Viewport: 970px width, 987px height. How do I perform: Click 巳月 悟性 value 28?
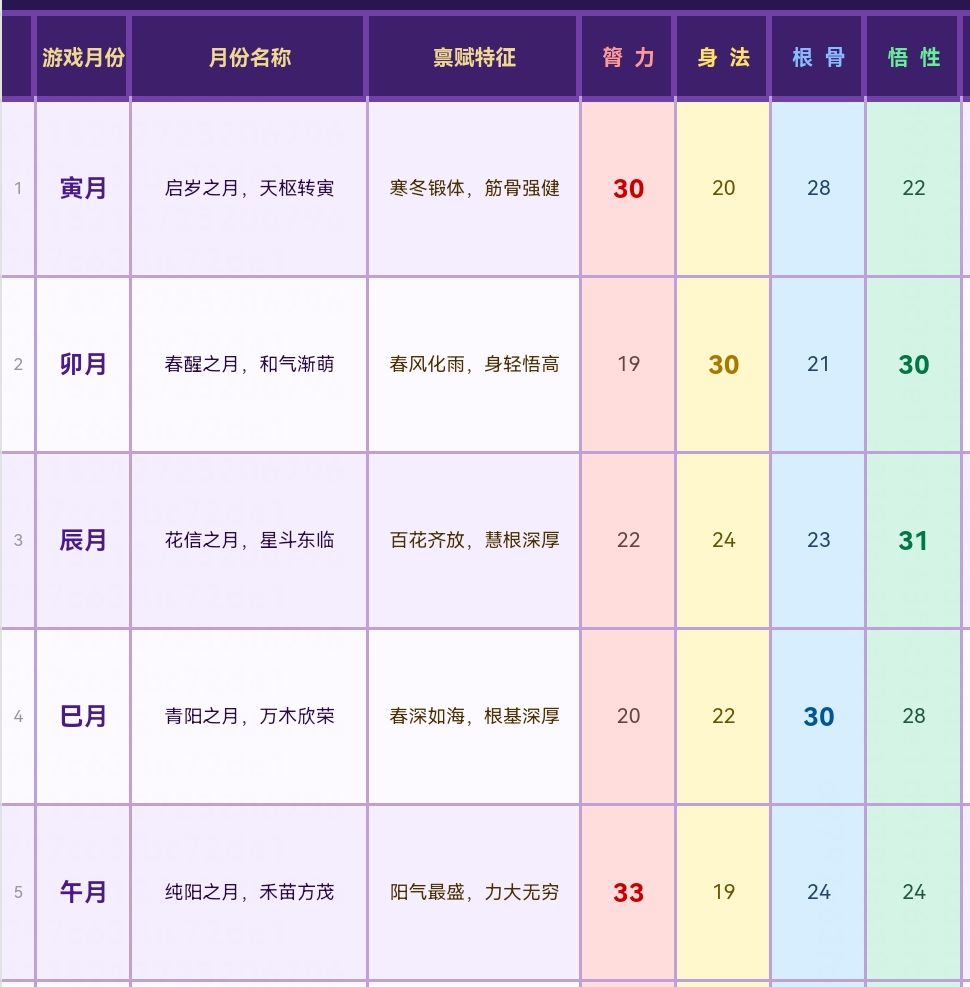(x=913, y=716)
